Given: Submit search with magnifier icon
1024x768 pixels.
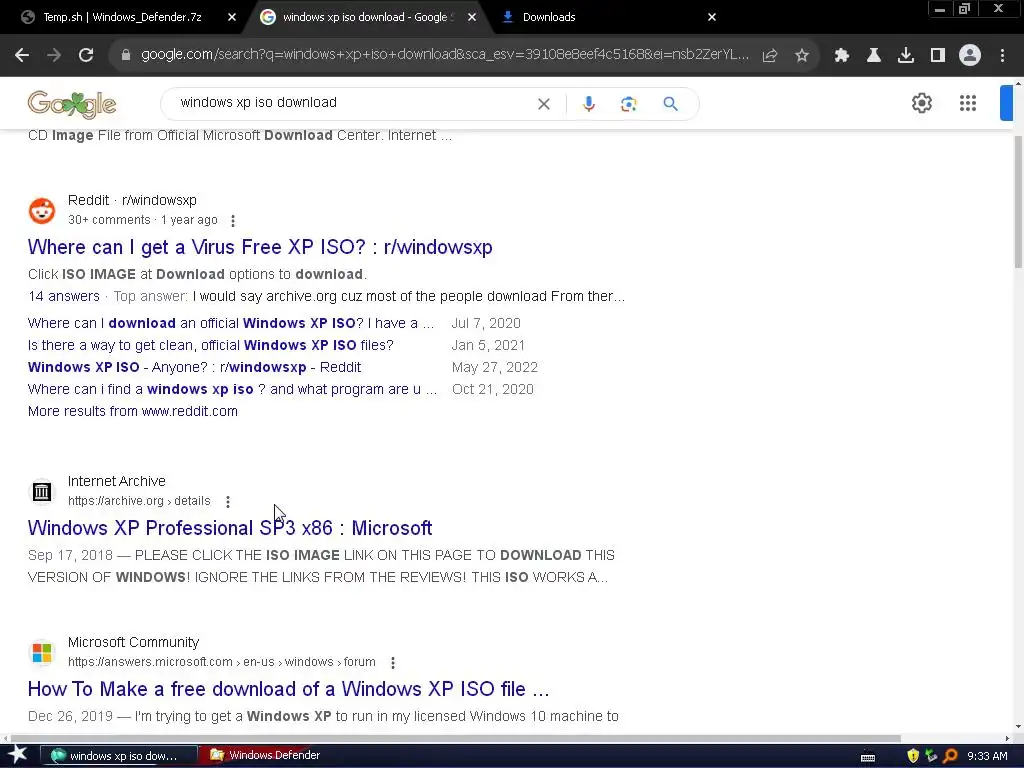Looking at the screenshot, I should click(670, 104).
